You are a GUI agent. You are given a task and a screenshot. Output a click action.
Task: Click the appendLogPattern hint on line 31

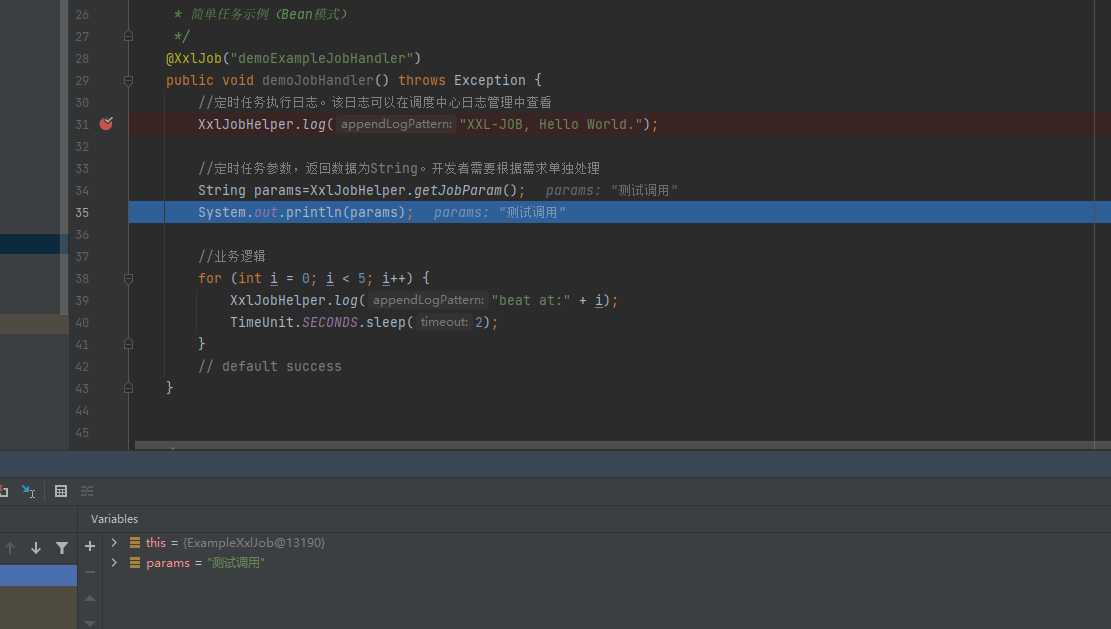coord(396,124)
